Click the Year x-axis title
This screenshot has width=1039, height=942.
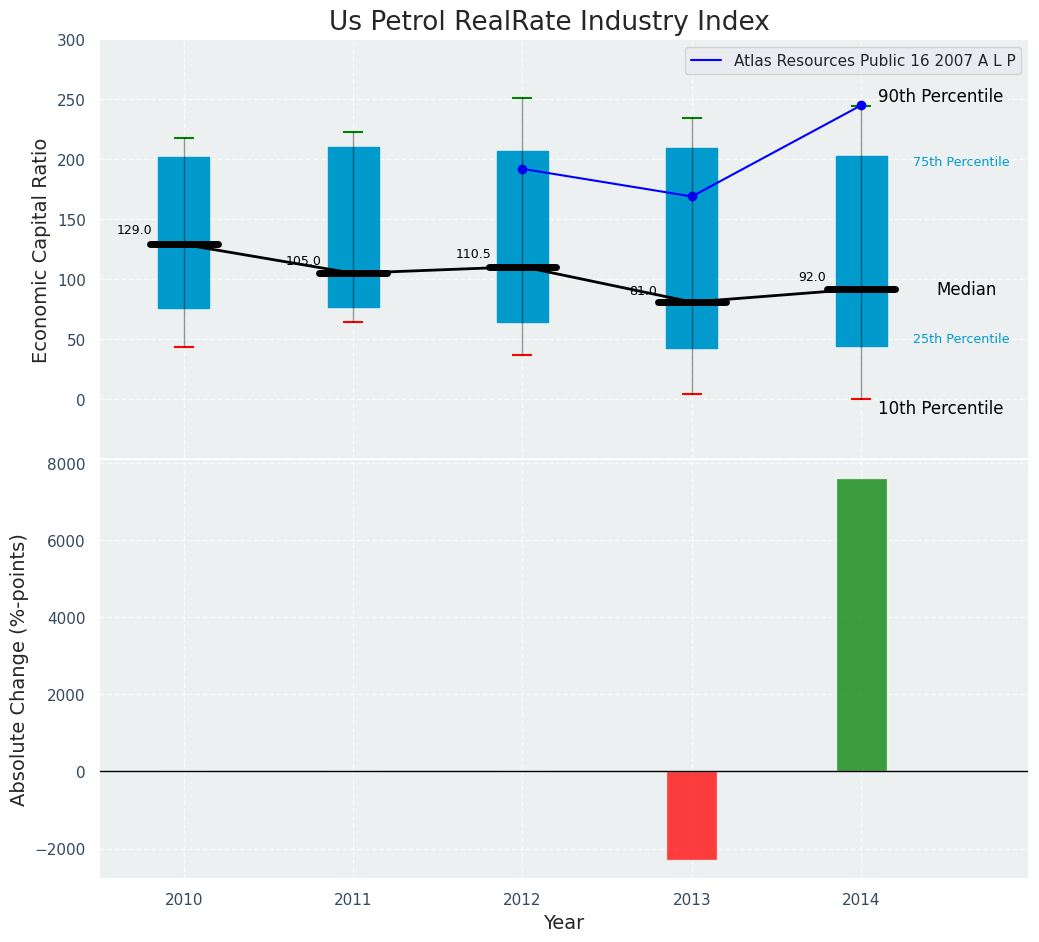[563, 923]
